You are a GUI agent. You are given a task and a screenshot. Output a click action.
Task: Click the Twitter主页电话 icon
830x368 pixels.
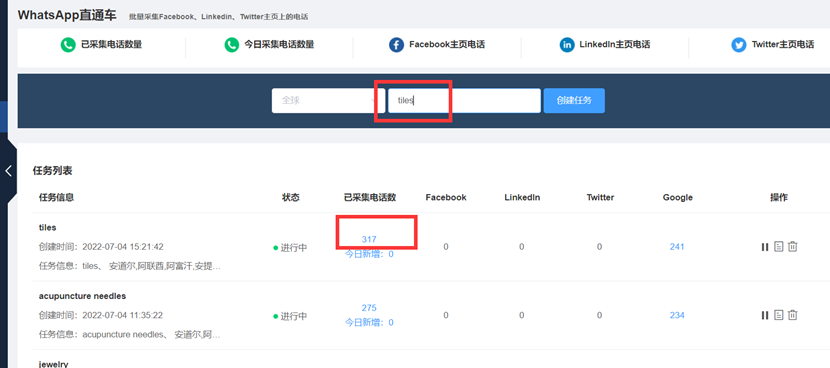point(739,45)
